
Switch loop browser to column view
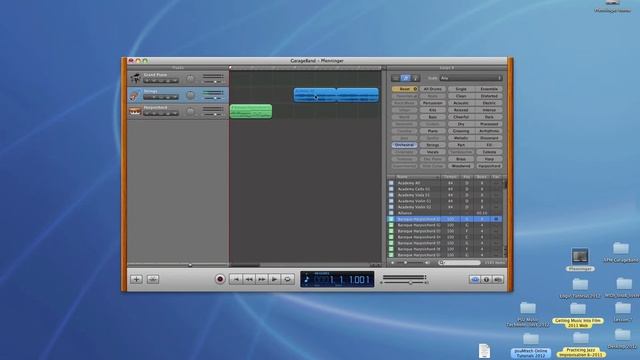tap(396, 78)
